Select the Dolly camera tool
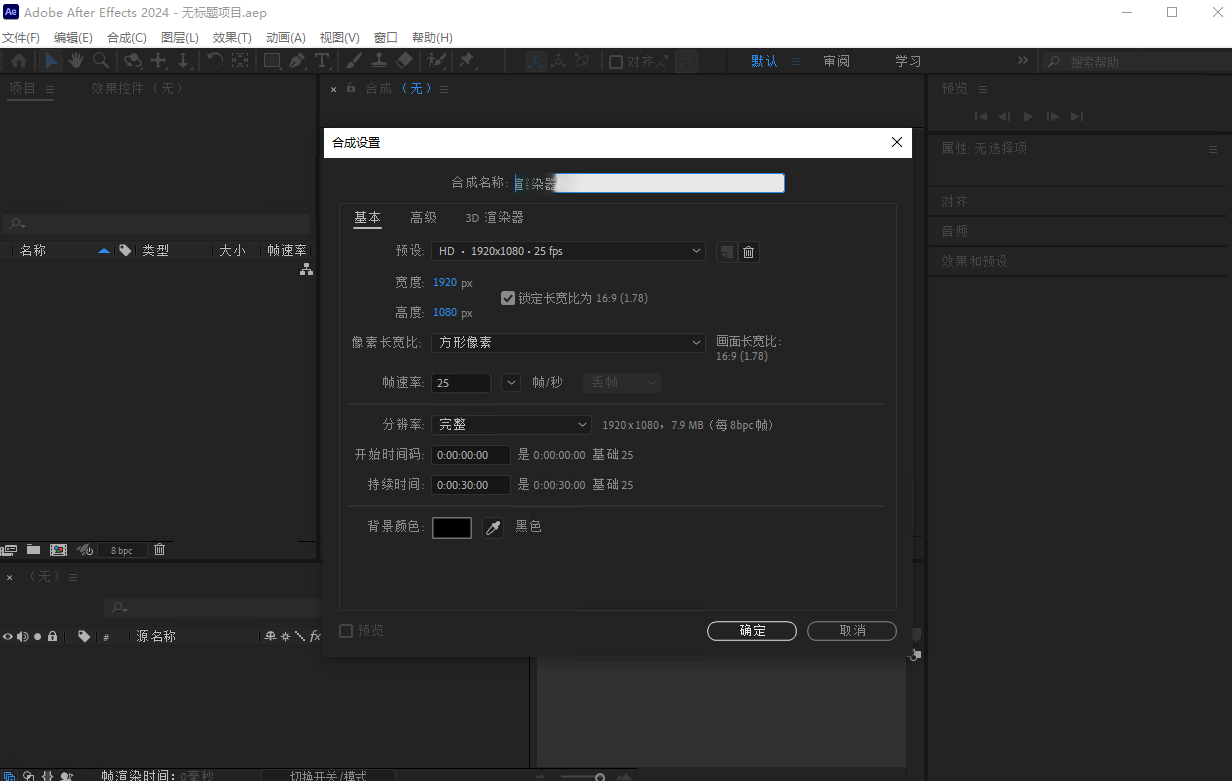Screen dimensions: 1232x781 click(184, 61)
